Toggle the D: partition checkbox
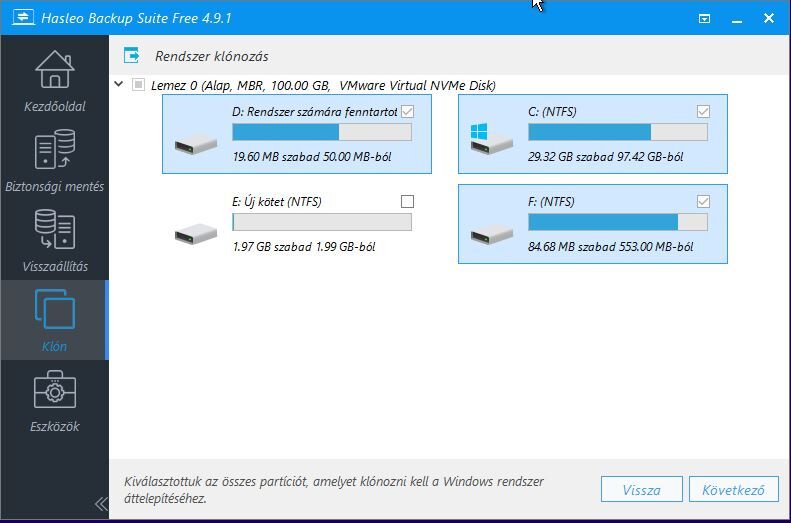The width and height of the screenshot is (791, 523). tap(407, 111)
